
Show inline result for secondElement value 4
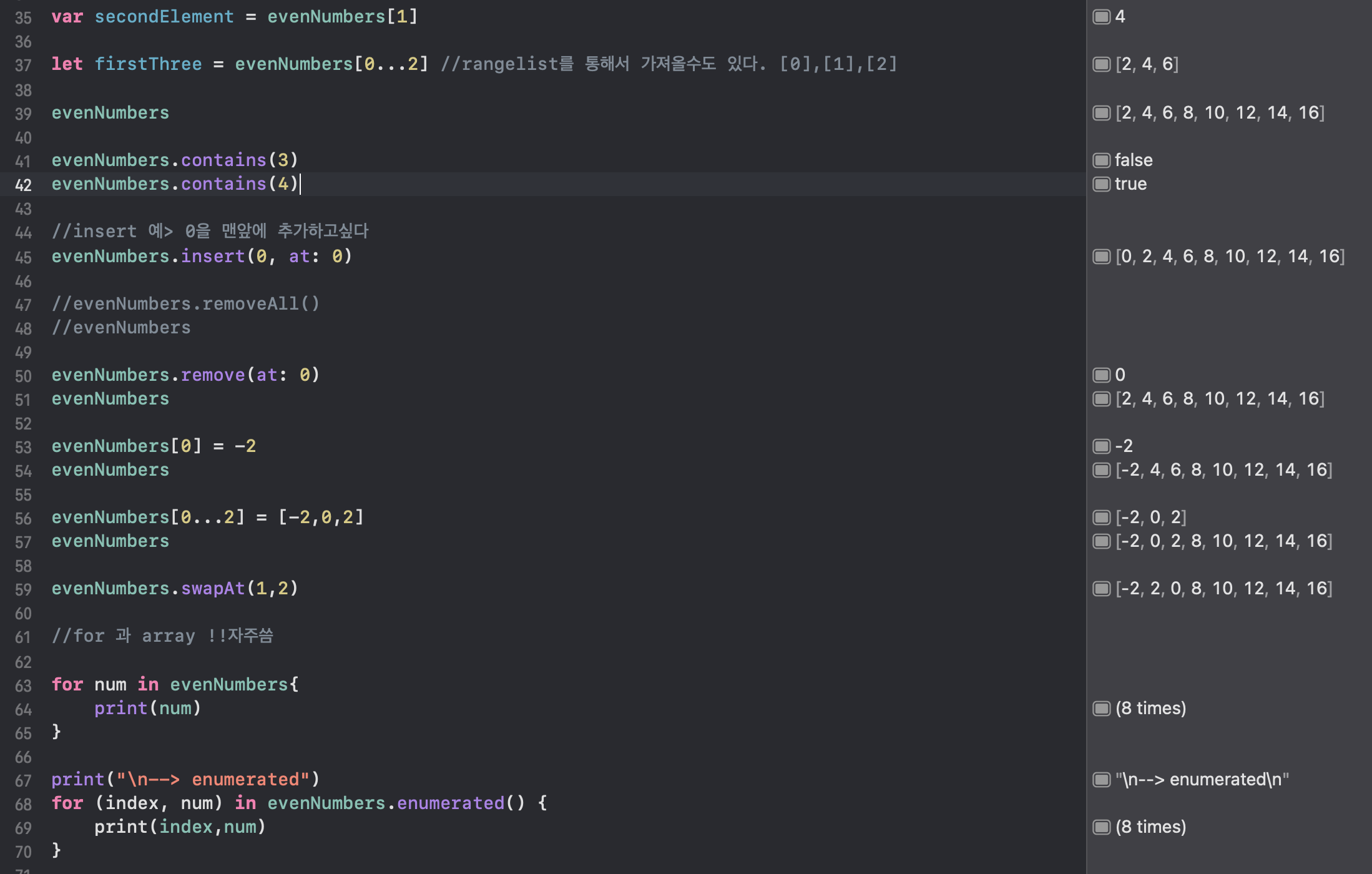[1102, 17]
